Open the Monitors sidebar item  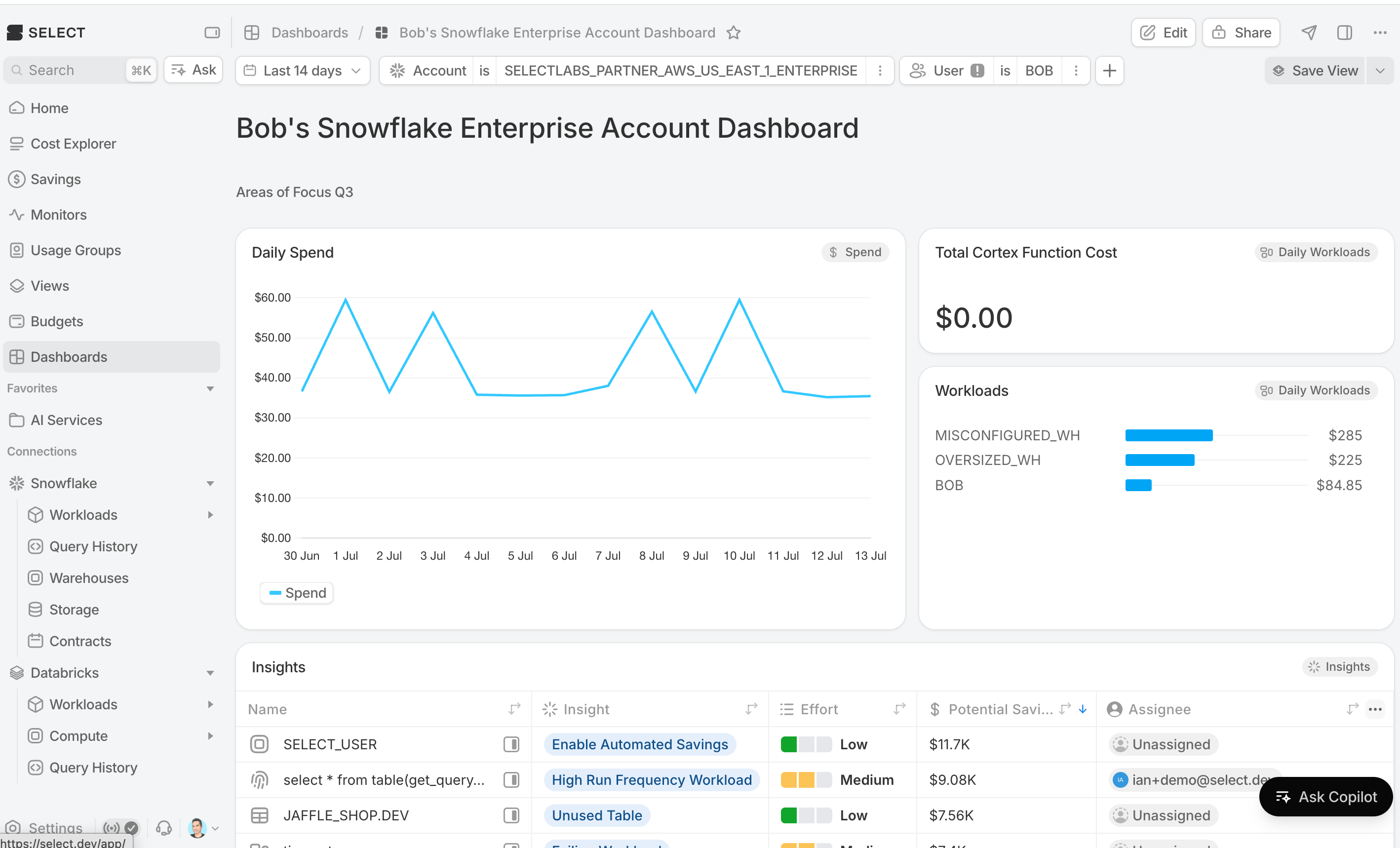click(x=59, y=215)
